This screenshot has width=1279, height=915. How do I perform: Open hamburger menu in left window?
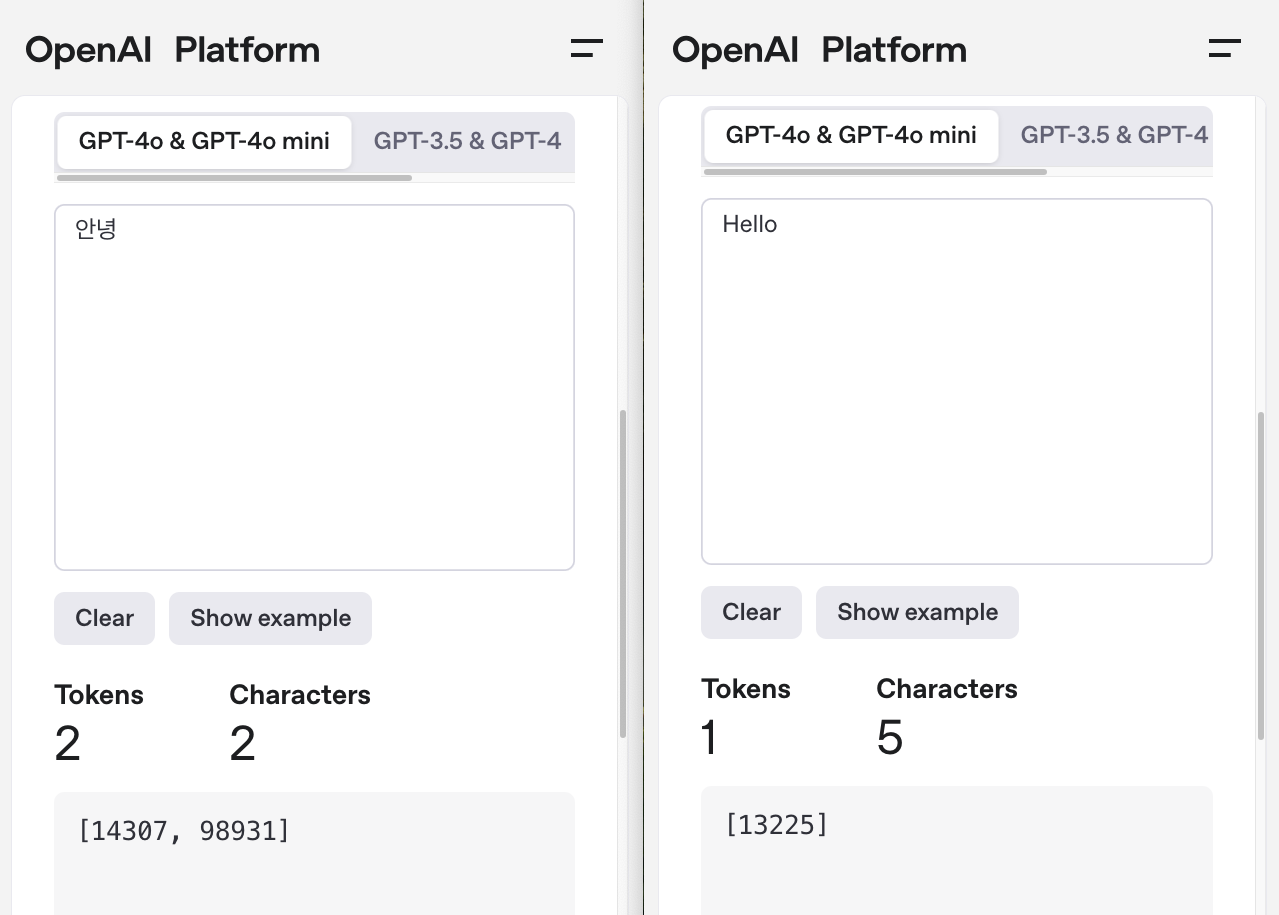click(587, 48)
